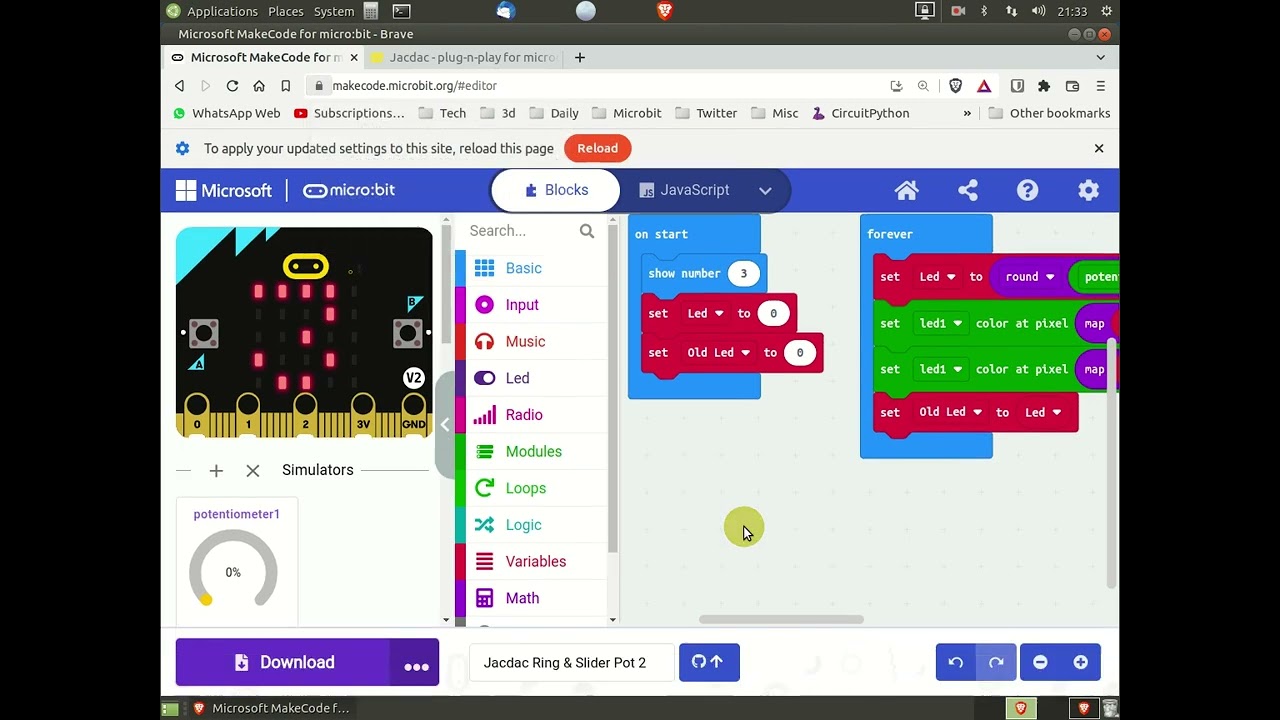Open a new browser tab
This screenshot has width=1280, height=720.
(579, 58)
